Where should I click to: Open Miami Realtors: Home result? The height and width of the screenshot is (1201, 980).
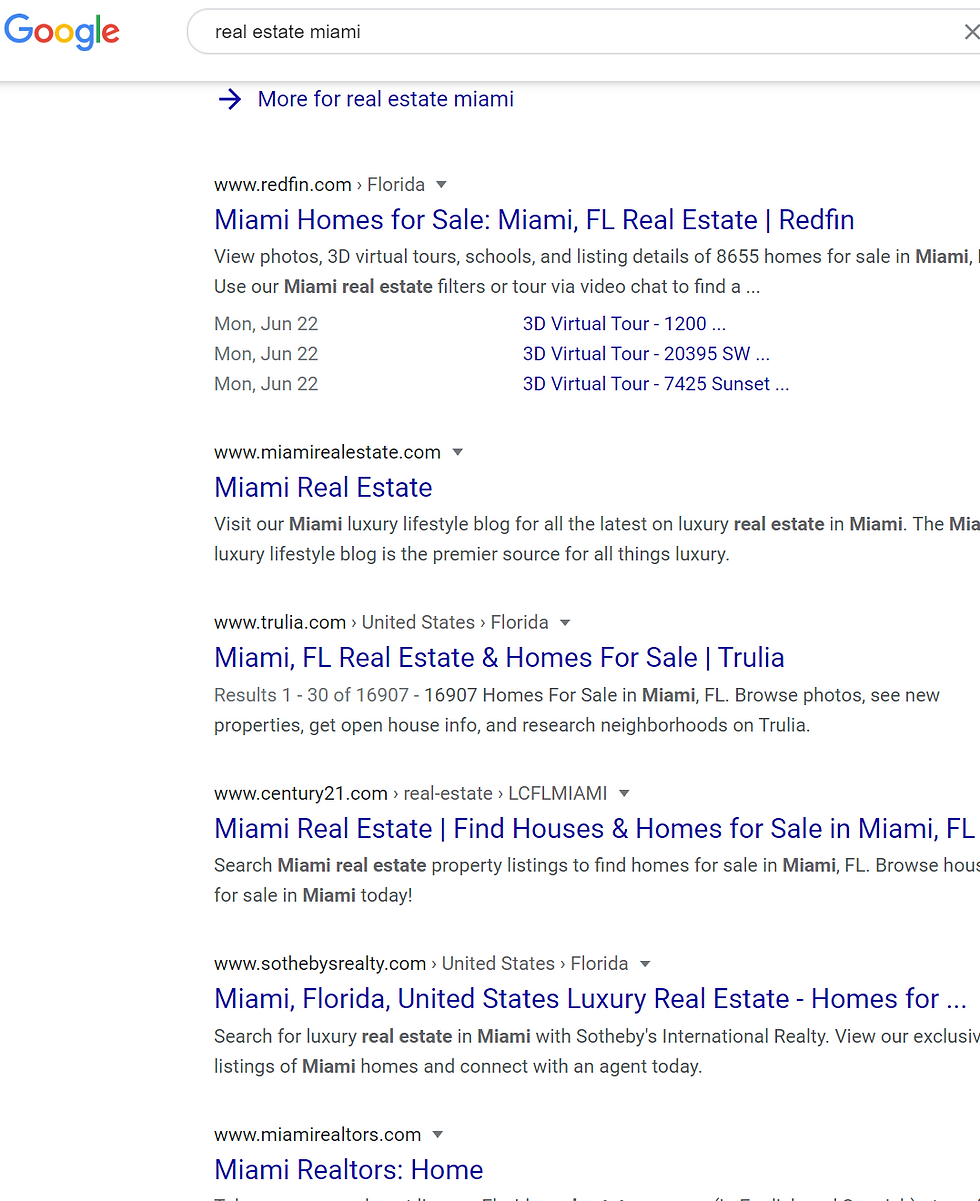pyautogui.click(x=349, y=1169)
